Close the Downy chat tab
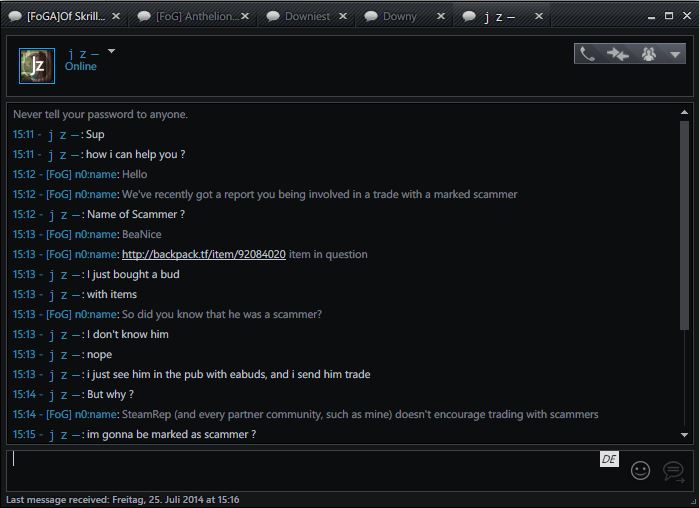 [x=440, y=16]
